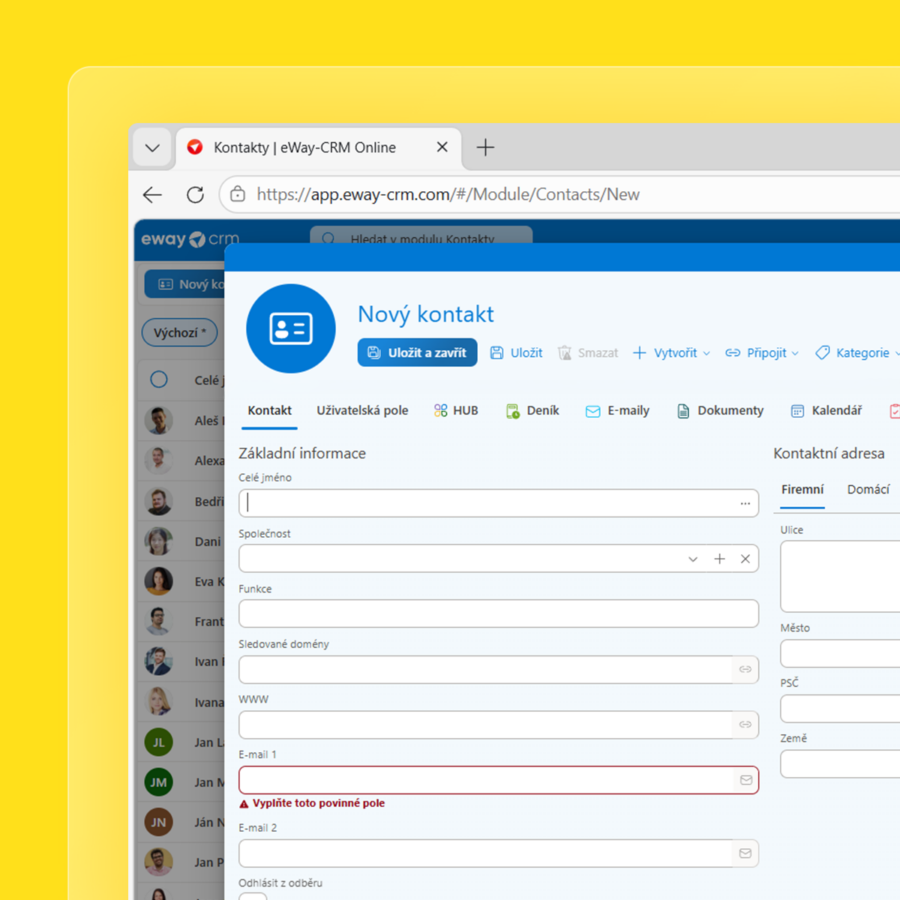Click the Uložit button
Image resolution: width=900 pixels, height=900 pixels.
point(516,353)
